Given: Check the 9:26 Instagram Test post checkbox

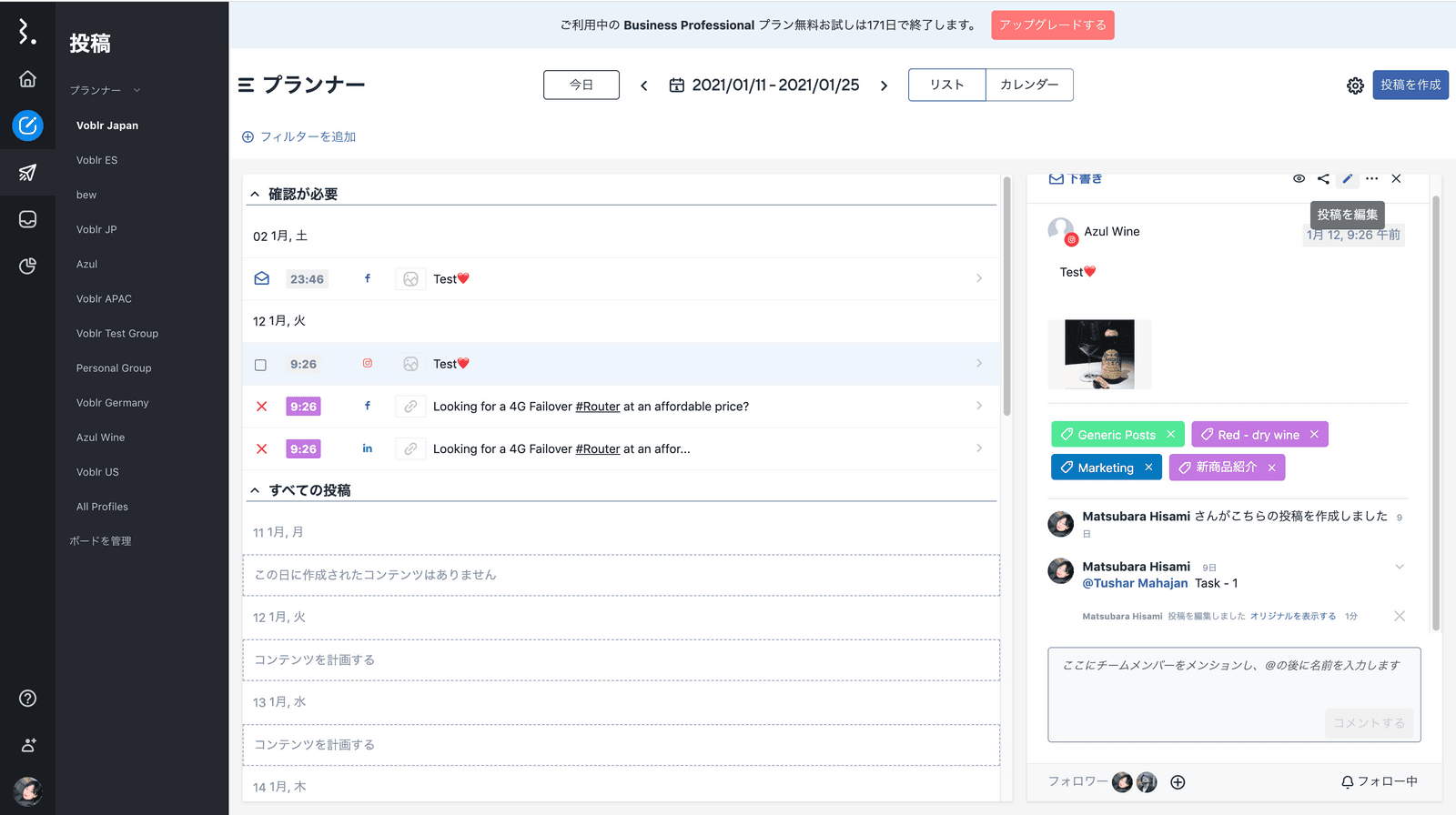Looking at the screenshot, I should tap(261, 365).
